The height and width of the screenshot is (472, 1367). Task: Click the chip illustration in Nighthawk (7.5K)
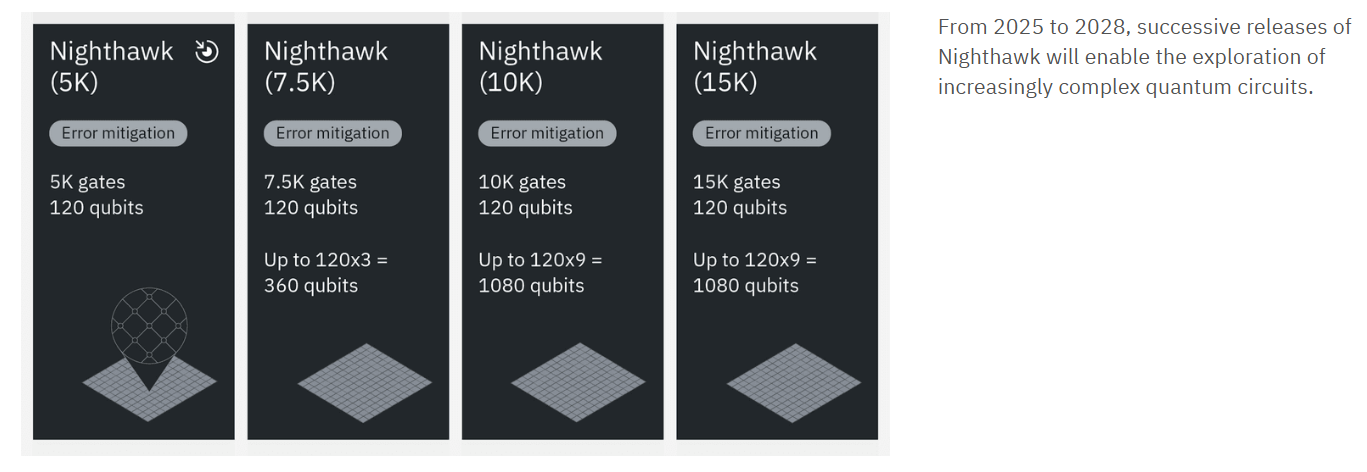click(x=363, y=383)
